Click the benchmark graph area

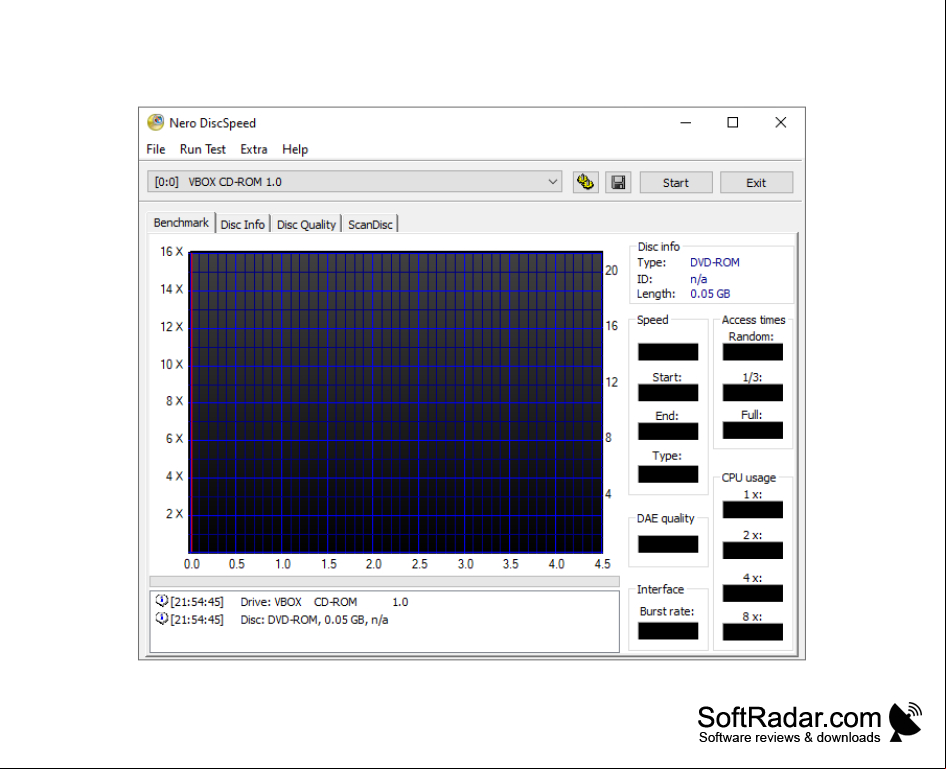(x=396, y=402)
